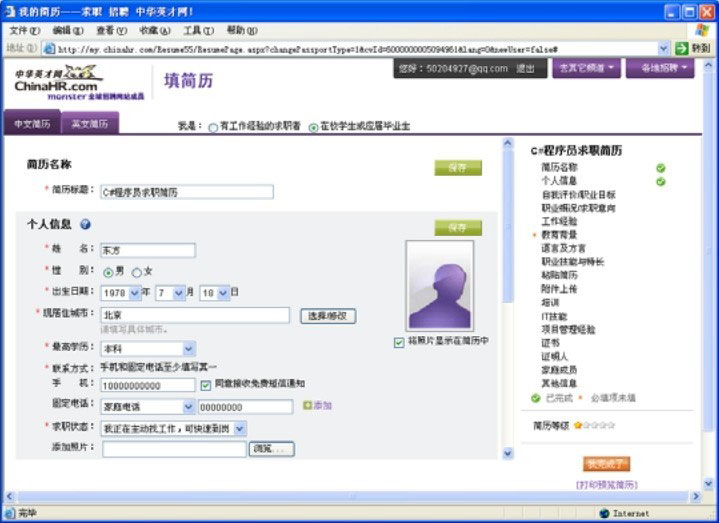The height and width of the screenshot is (523, 719).
Task: Switch to the 英文简历 tab
Action: pyautogui.click(x=90, y=124)
